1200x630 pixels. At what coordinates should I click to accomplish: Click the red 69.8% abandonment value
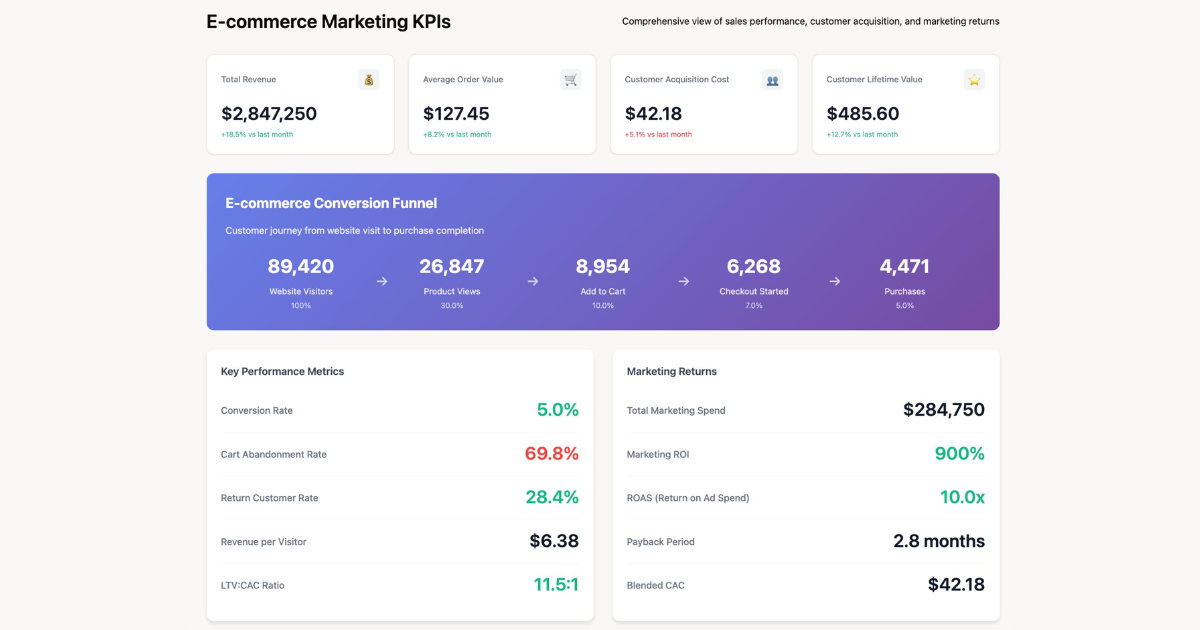click(x=552, y=453)
